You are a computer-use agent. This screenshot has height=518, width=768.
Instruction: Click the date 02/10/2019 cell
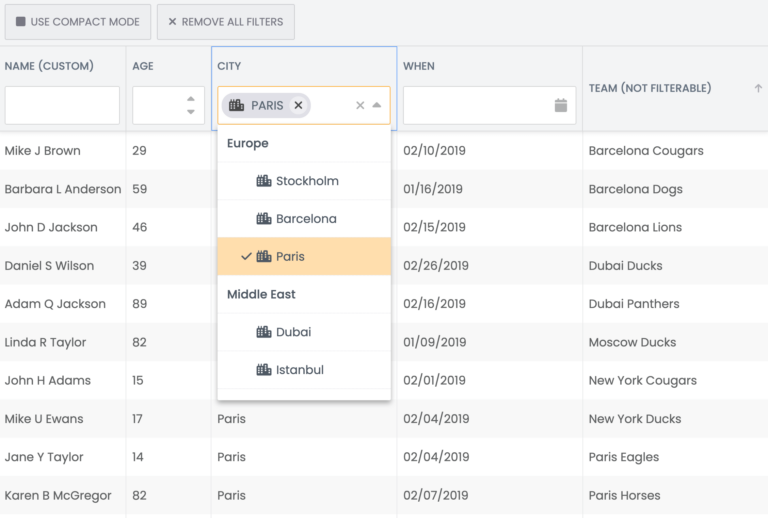coord(490,151)
